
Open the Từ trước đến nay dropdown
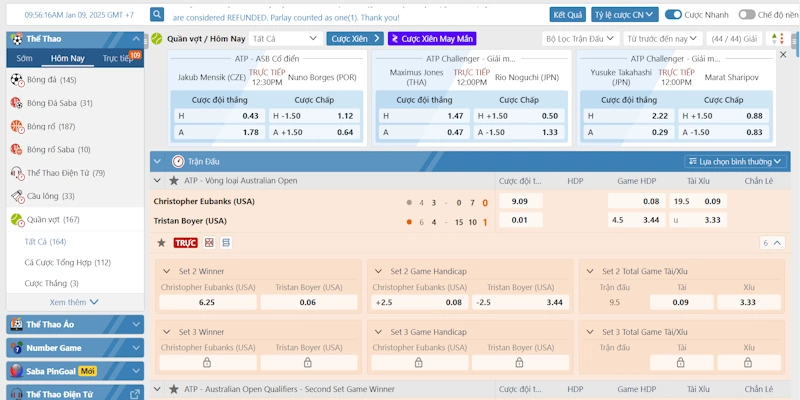(x=662, y=39)
